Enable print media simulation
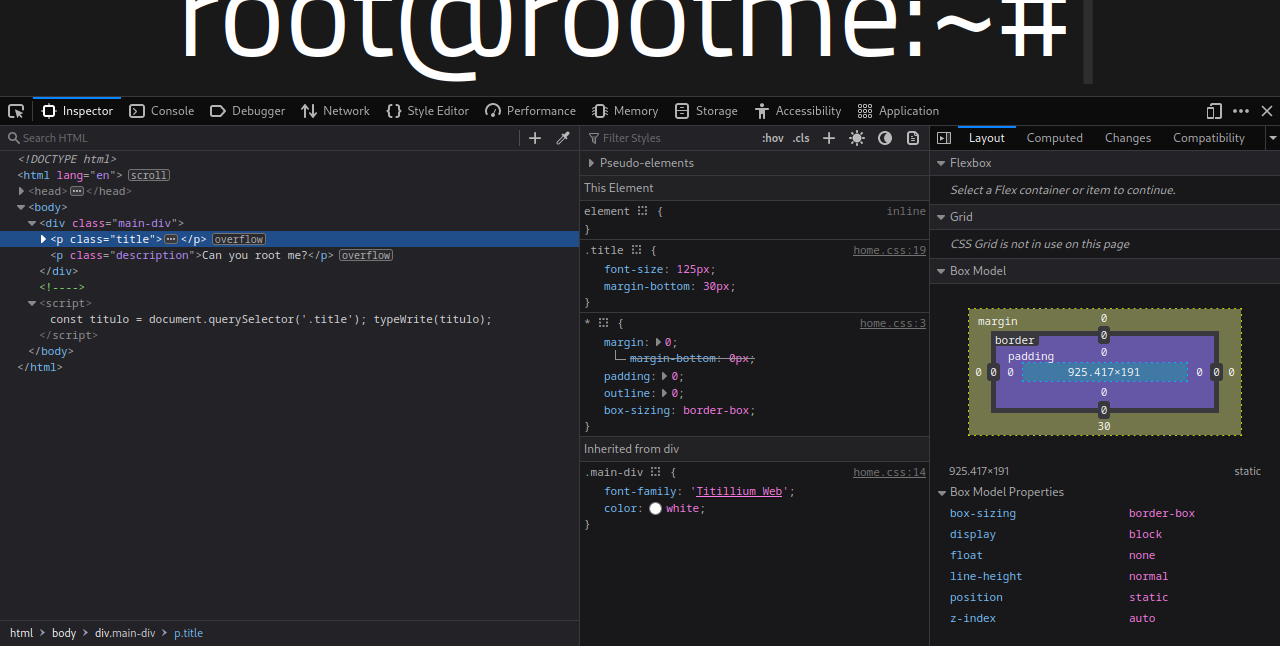The image size is (1280, 646). 912,138
